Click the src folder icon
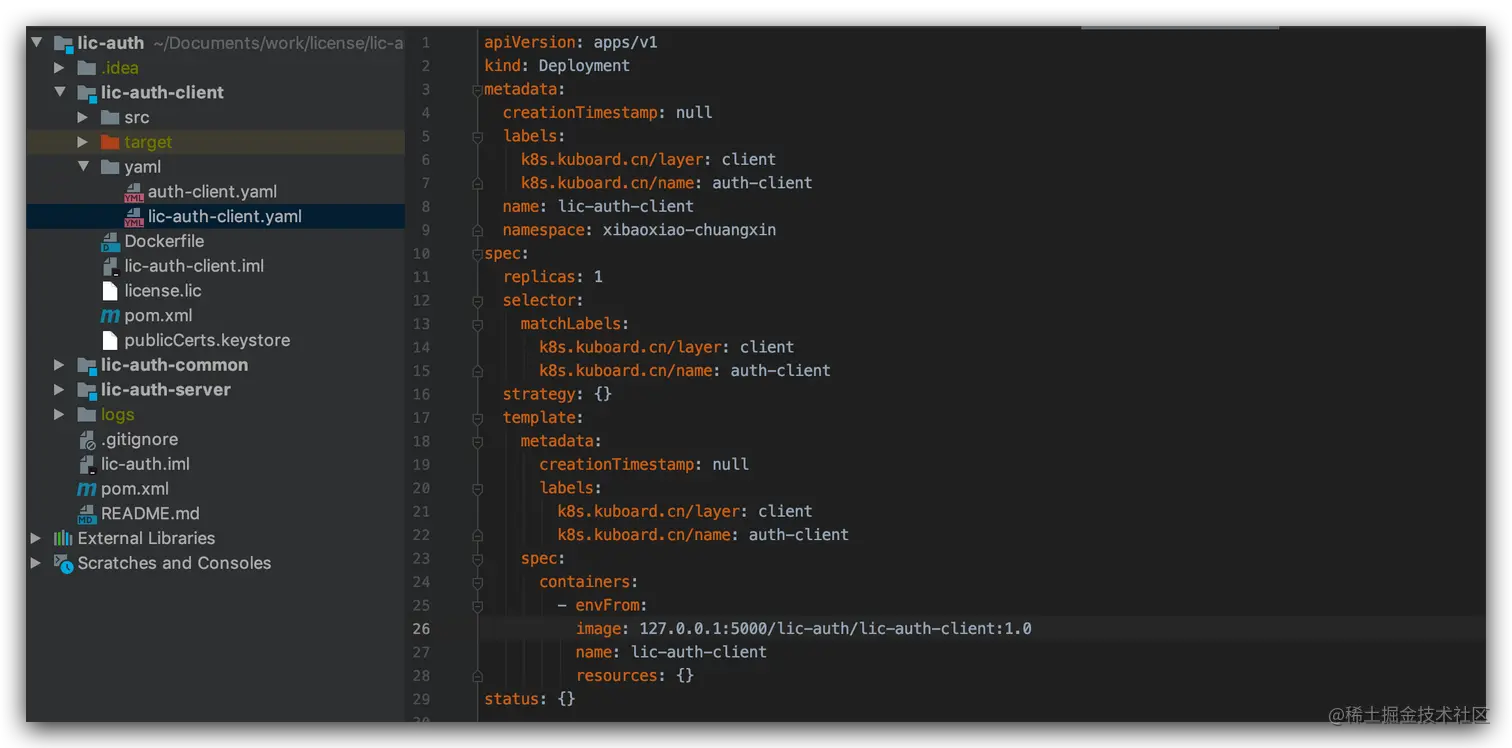This screenshot has height=748, width=1512. [110, 117]
